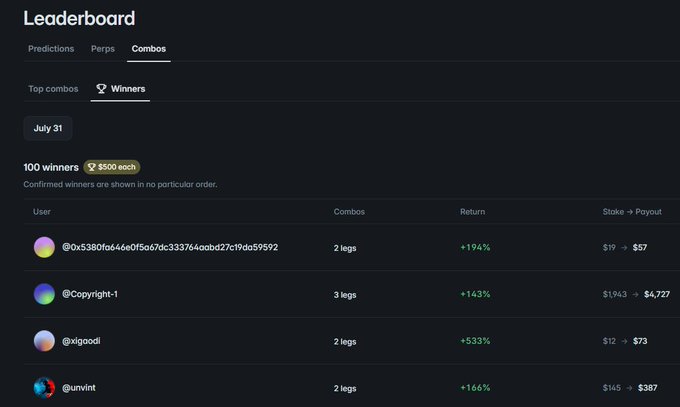Click the +143% return value
Image resolution: width=680 pixels, height=407 pixels.
tap(475, 294)
